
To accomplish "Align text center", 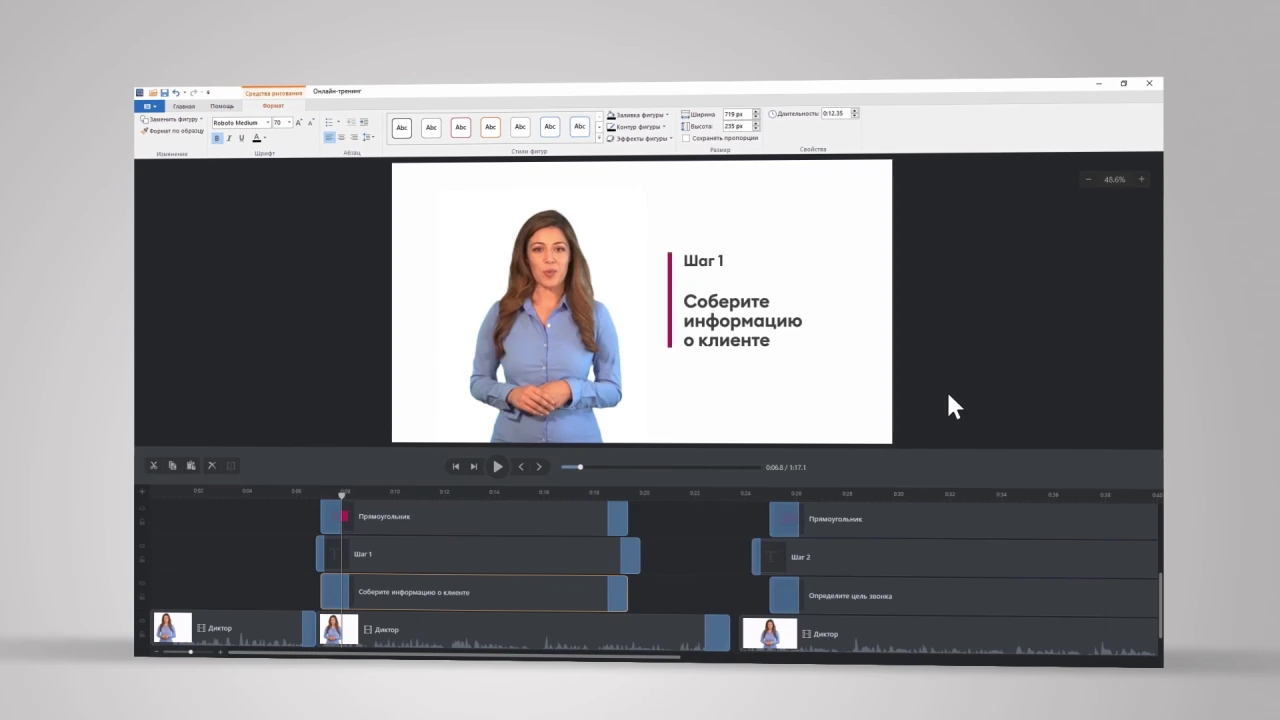I will pos(341,138).
